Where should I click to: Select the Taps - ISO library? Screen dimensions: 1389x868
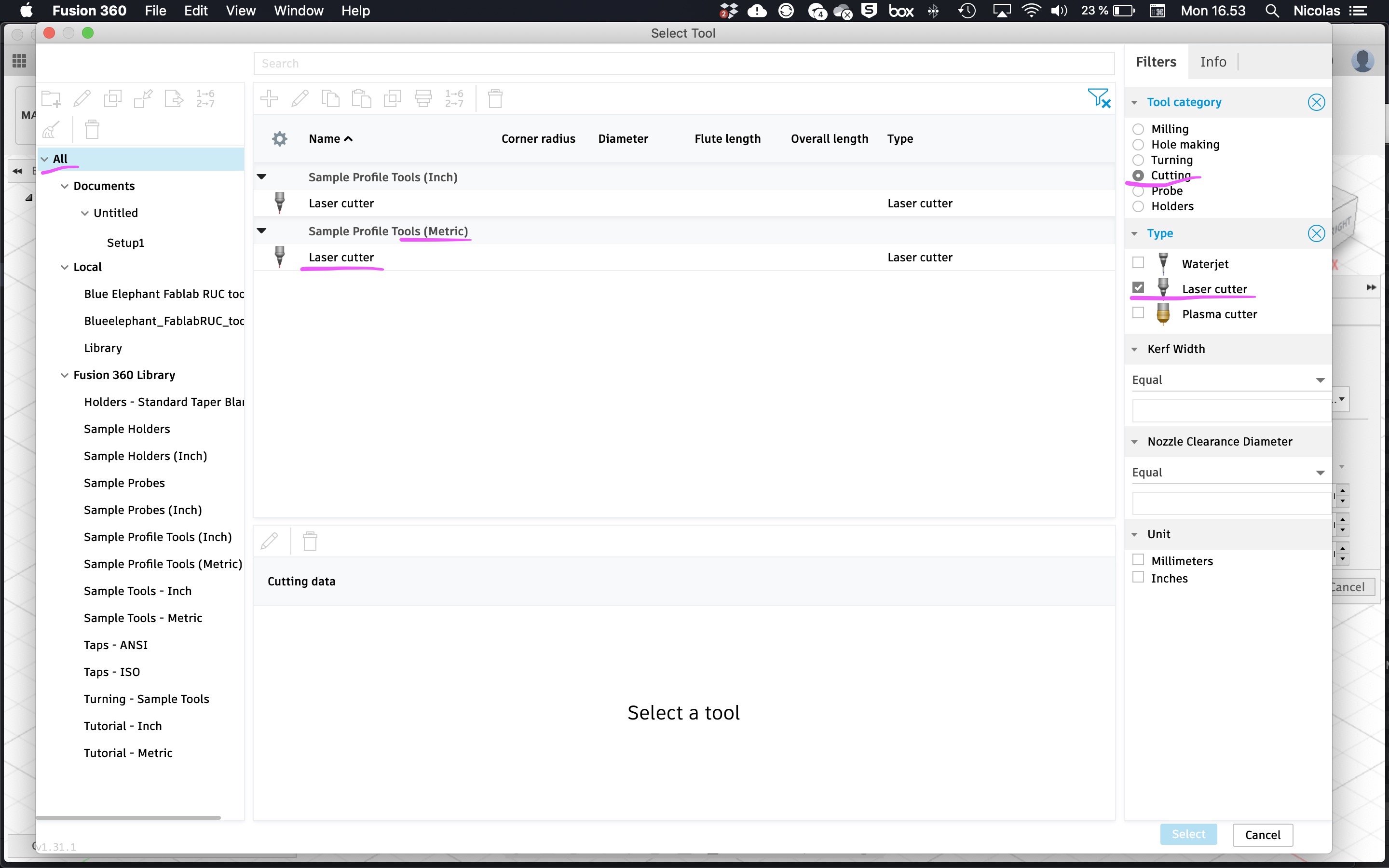112,672
